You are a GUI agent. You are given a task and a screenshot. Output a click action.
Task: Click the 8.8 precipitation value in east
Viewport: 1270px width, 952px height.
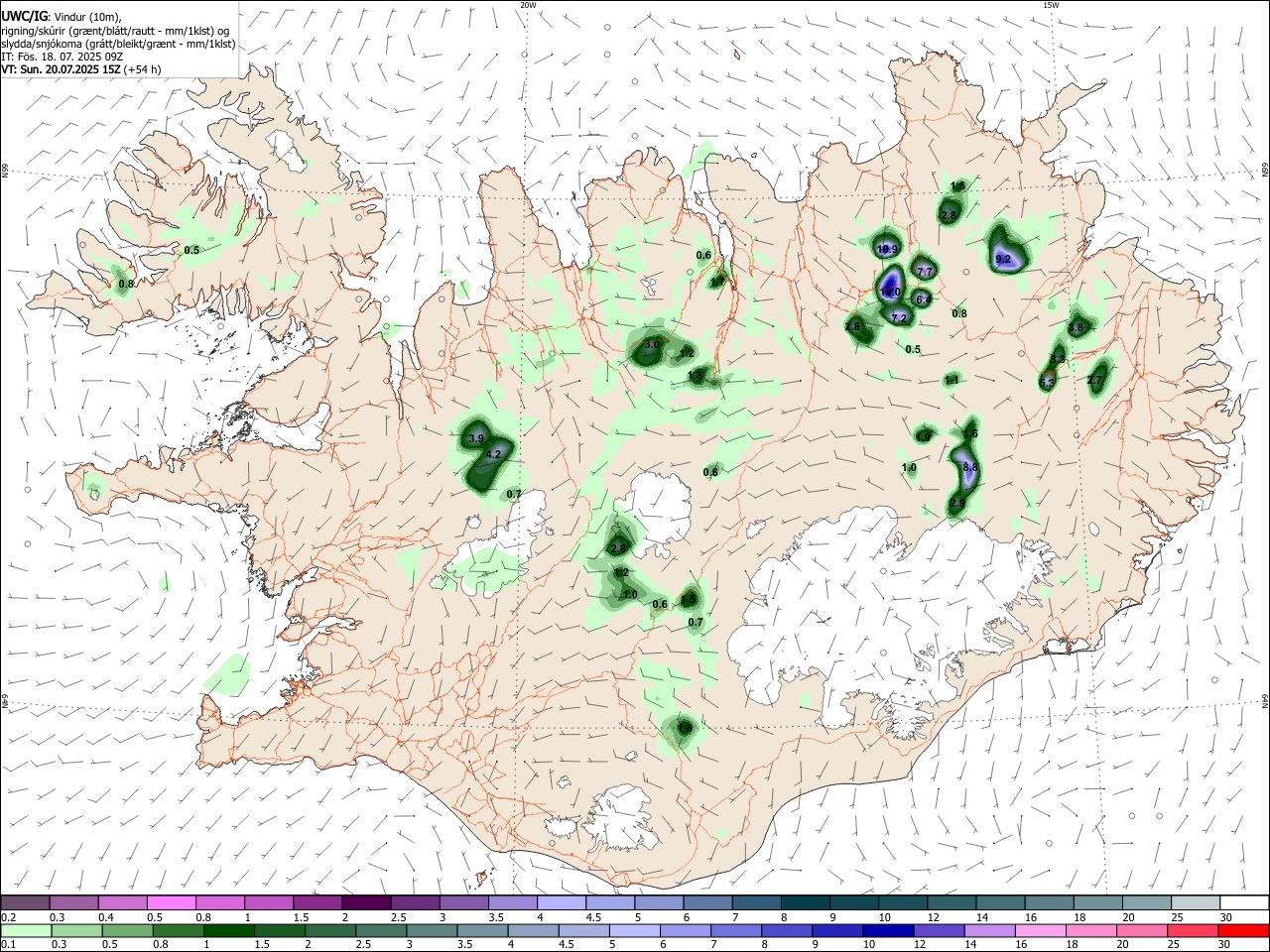[970, 467]
